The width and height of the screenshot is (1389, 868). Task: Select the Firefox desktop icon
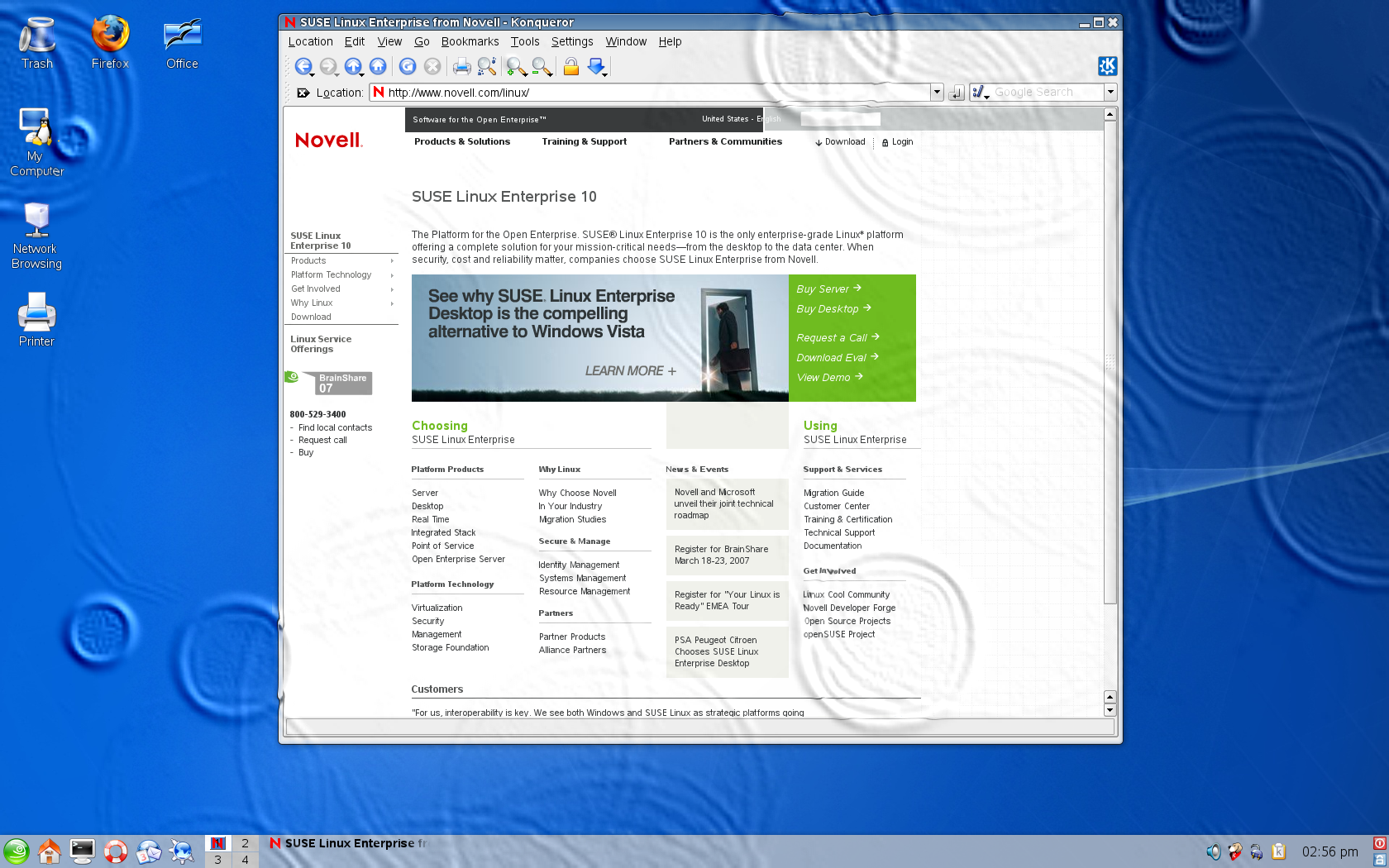coord(110,44)
